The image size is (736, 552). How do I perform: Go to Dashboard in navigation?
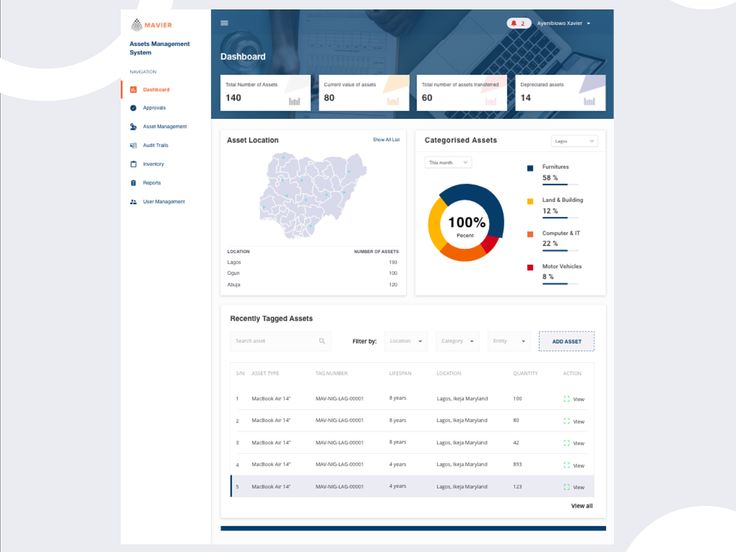point(156,89)
